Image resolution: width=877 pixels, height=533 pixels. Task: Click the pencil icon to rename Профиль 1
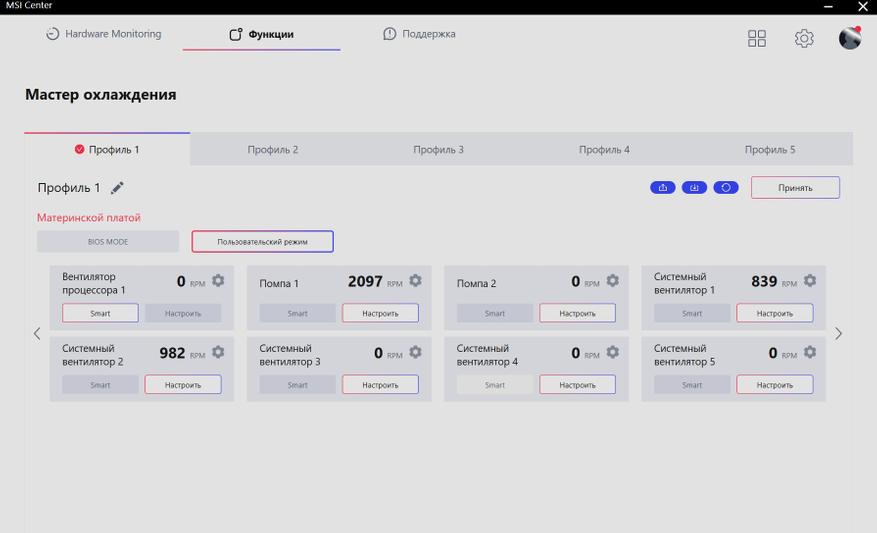coord(117,188)
